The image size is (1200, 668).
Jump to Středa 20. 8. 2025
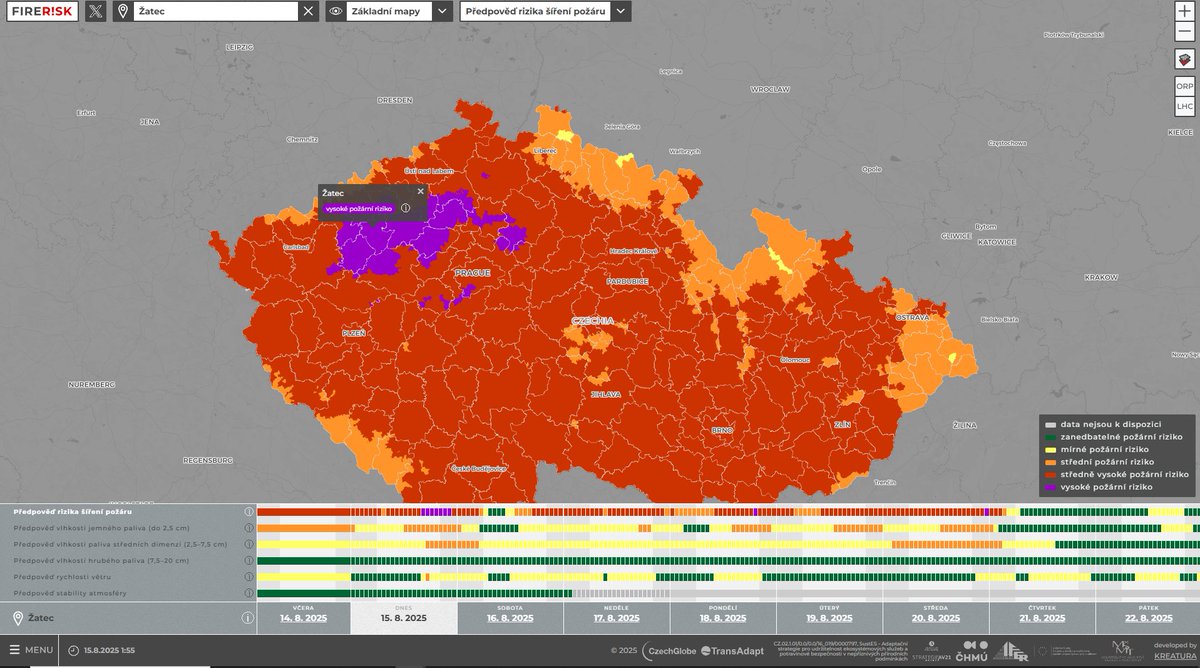click(x=936, y=617)
